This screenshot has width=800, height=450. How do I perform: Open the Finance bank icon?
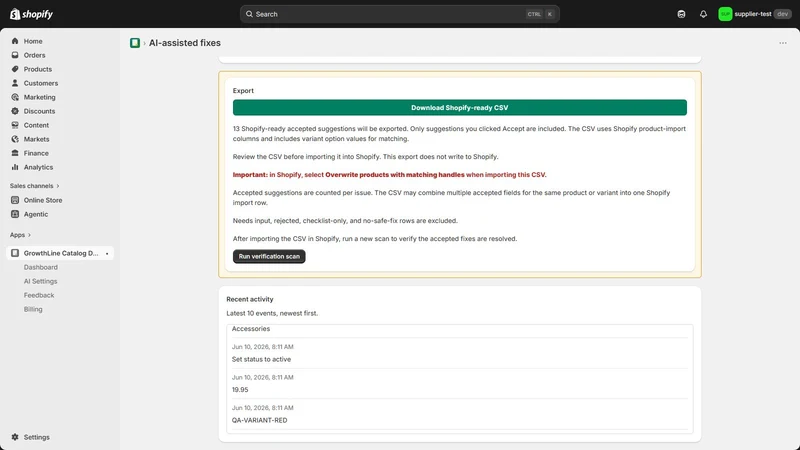tap(15, 153)
